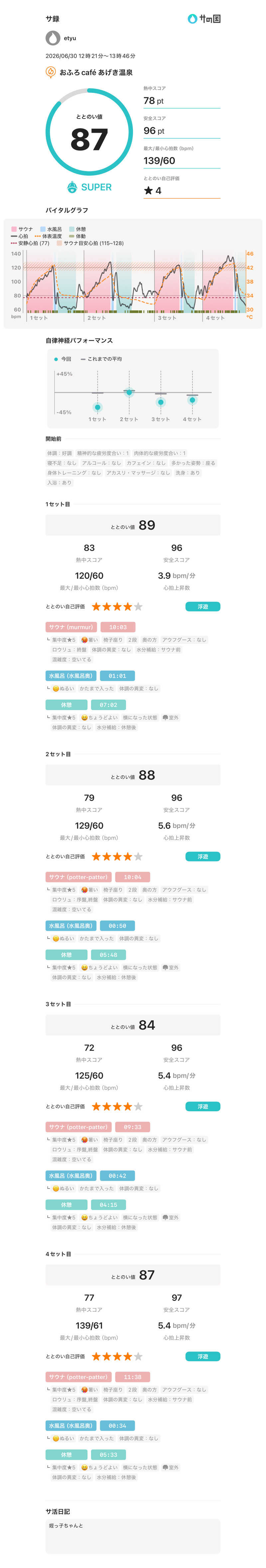Click the black star in ととのい自己評価 4
Image resolution: width=266 pixels, height=1568 pixels.
coord(148,191)
